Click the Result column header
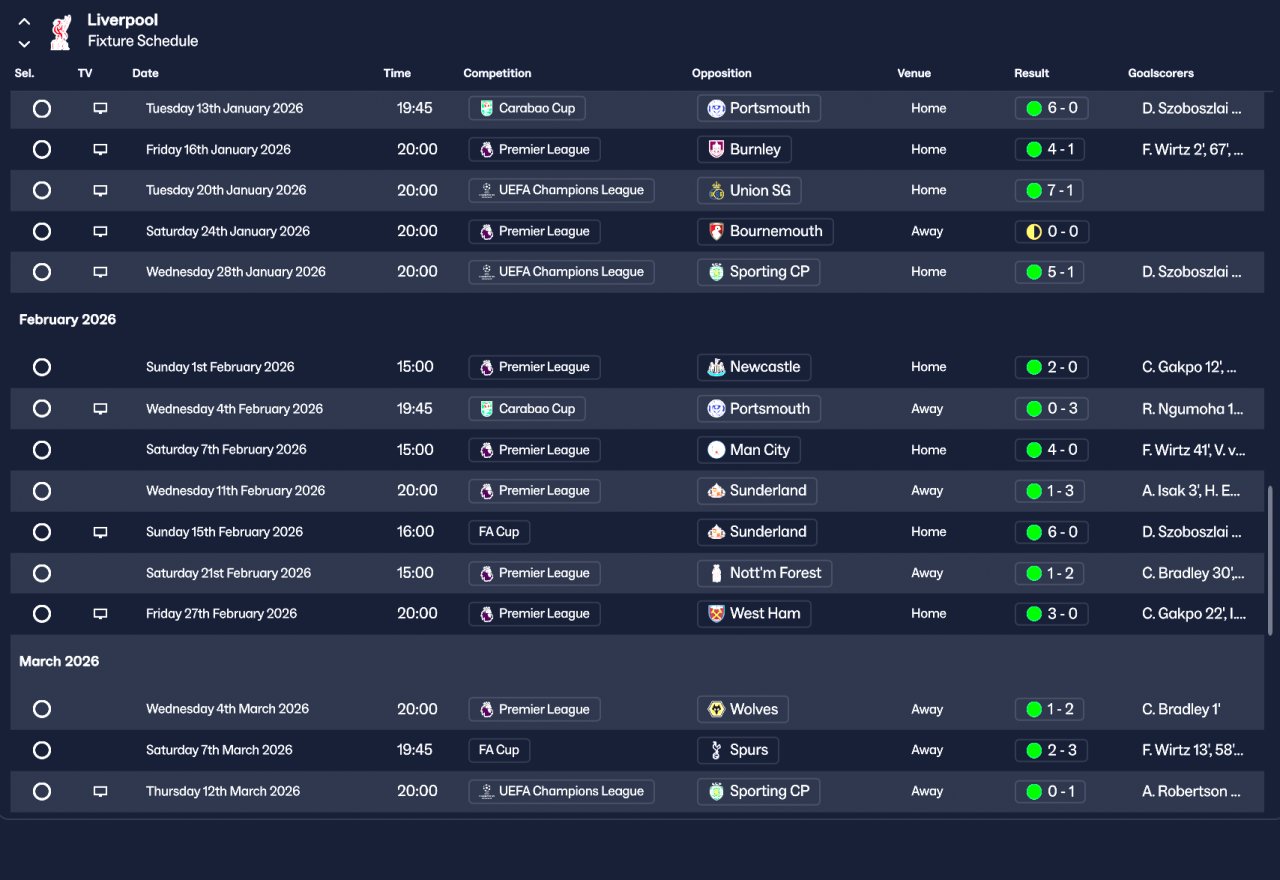 pyautogui.click(x=1032, y=73)
